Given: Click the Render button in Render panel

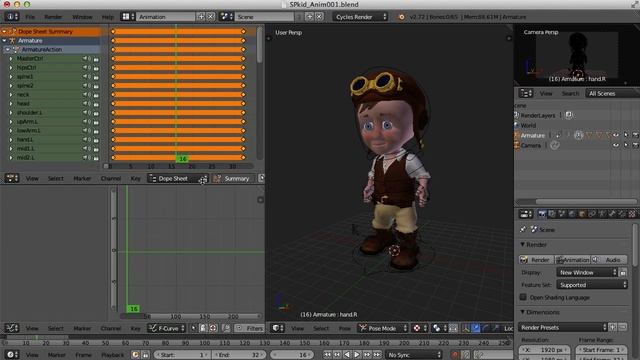Looking at the screenshot, I should coord(536,260).
